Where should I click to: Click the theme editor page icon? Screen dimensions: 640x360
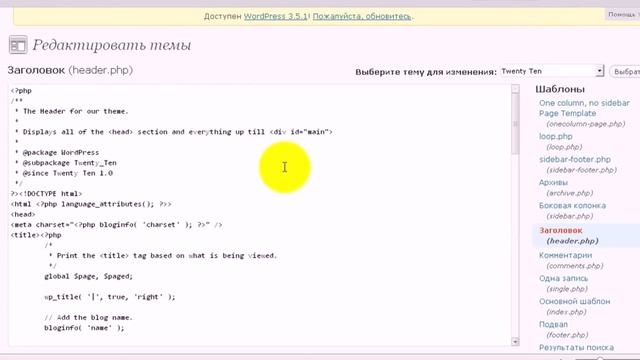click(x=18, y=45)
